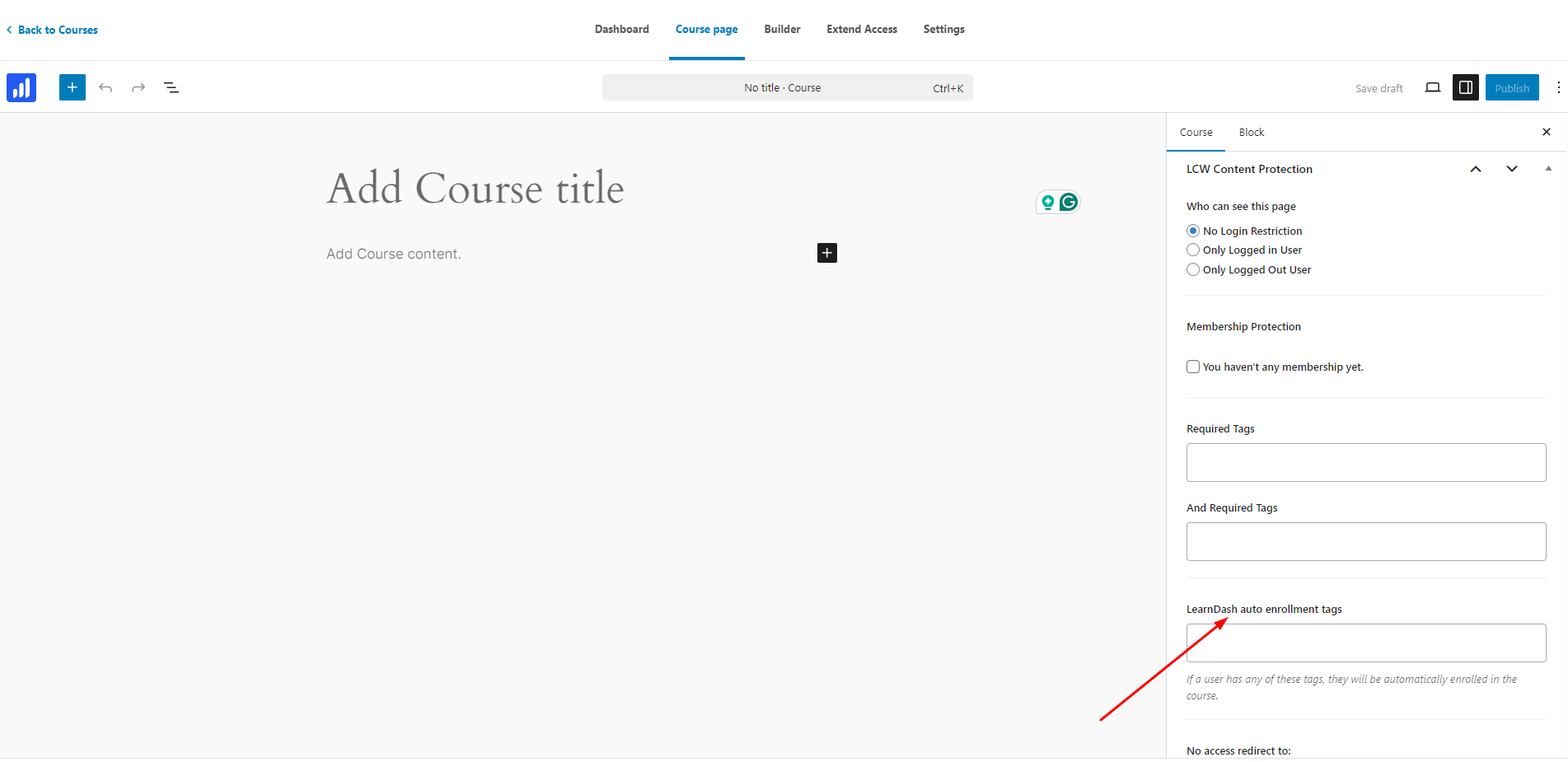
Task: Focus the Required Tags input
Action: (x=1366, y=462)
